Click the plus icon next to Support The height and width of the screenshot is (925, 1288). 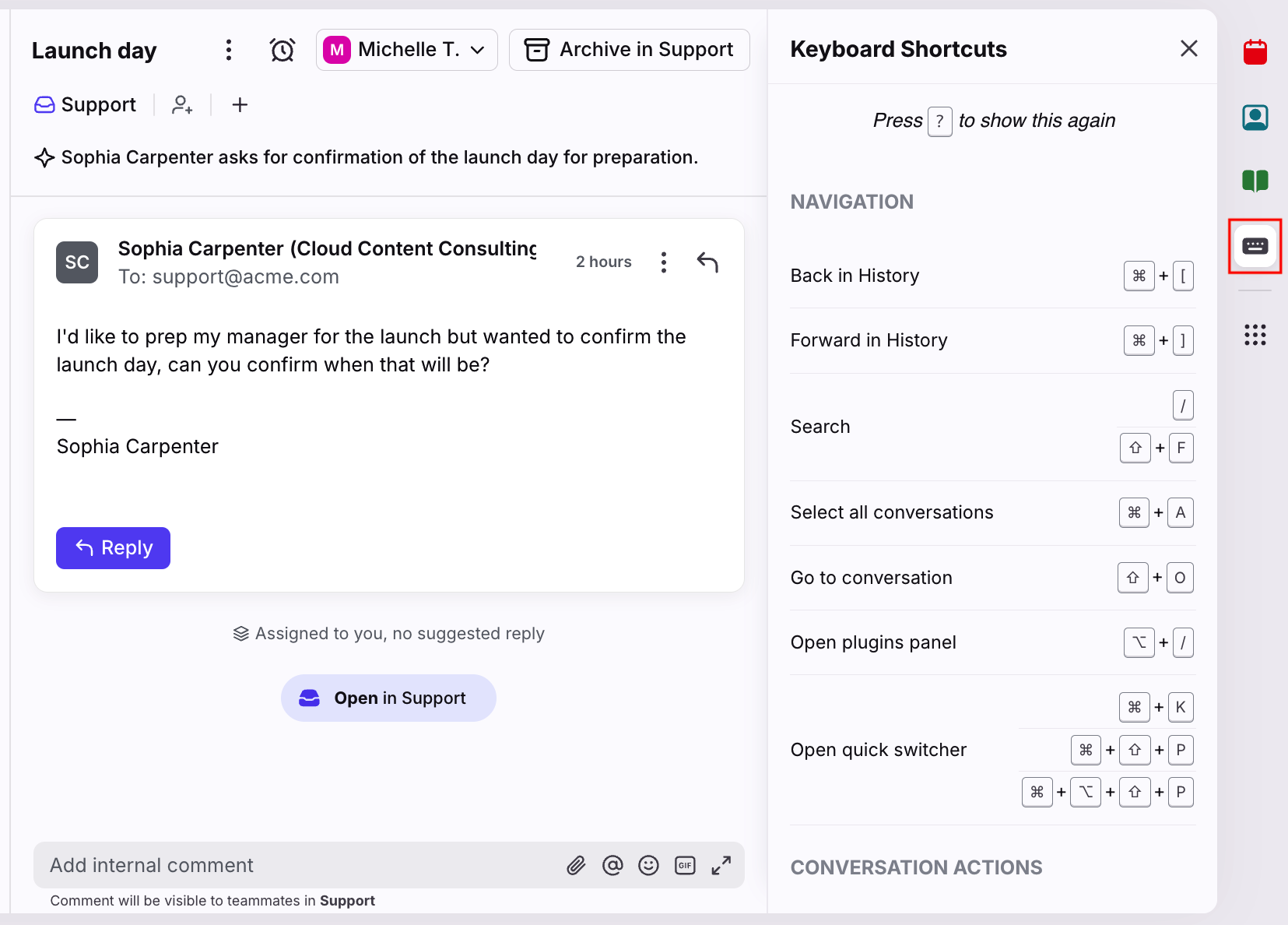tap(240, 104)
